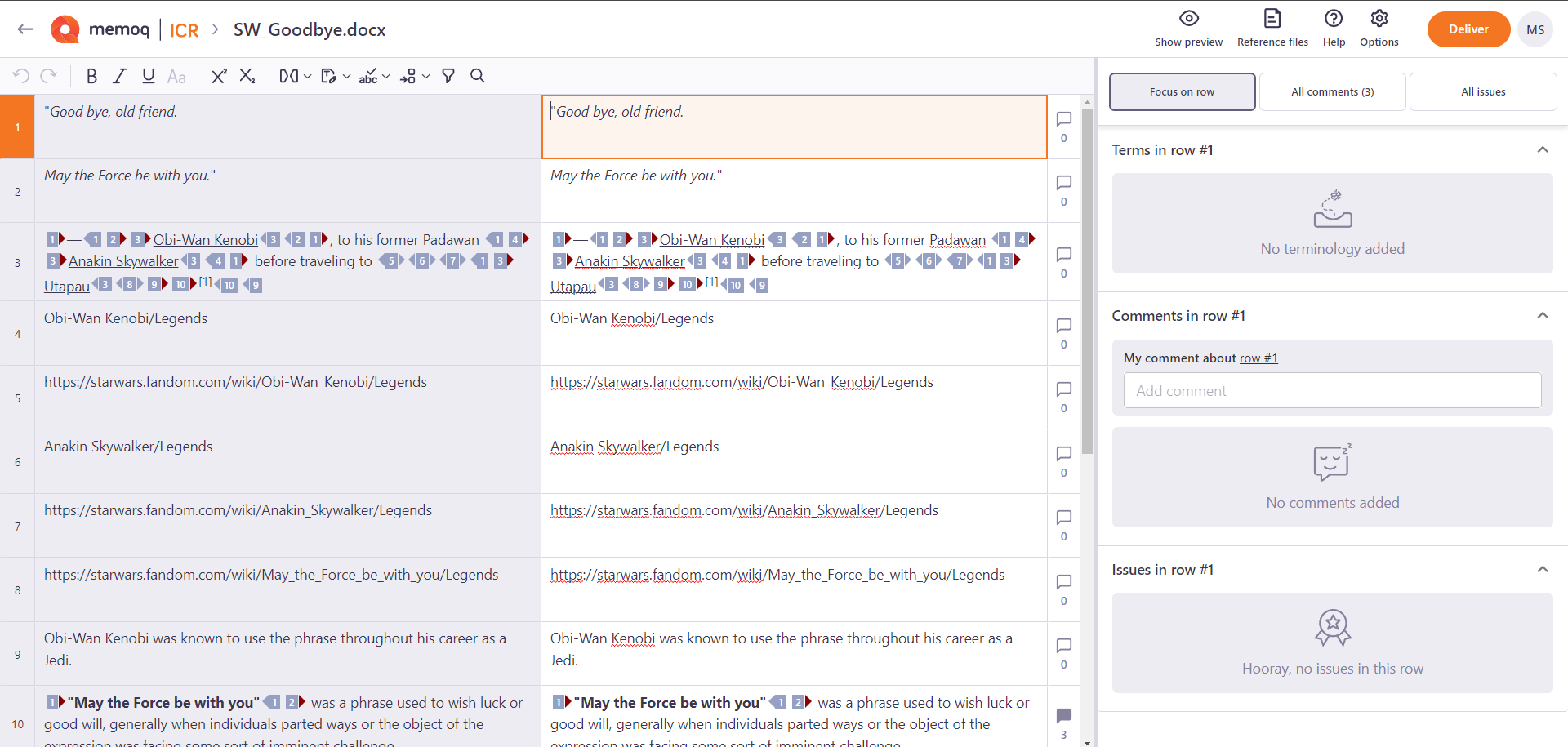Click the target cell of row 1
Viewport: 1568px width, 747px height.
click(x=794, y=127)
